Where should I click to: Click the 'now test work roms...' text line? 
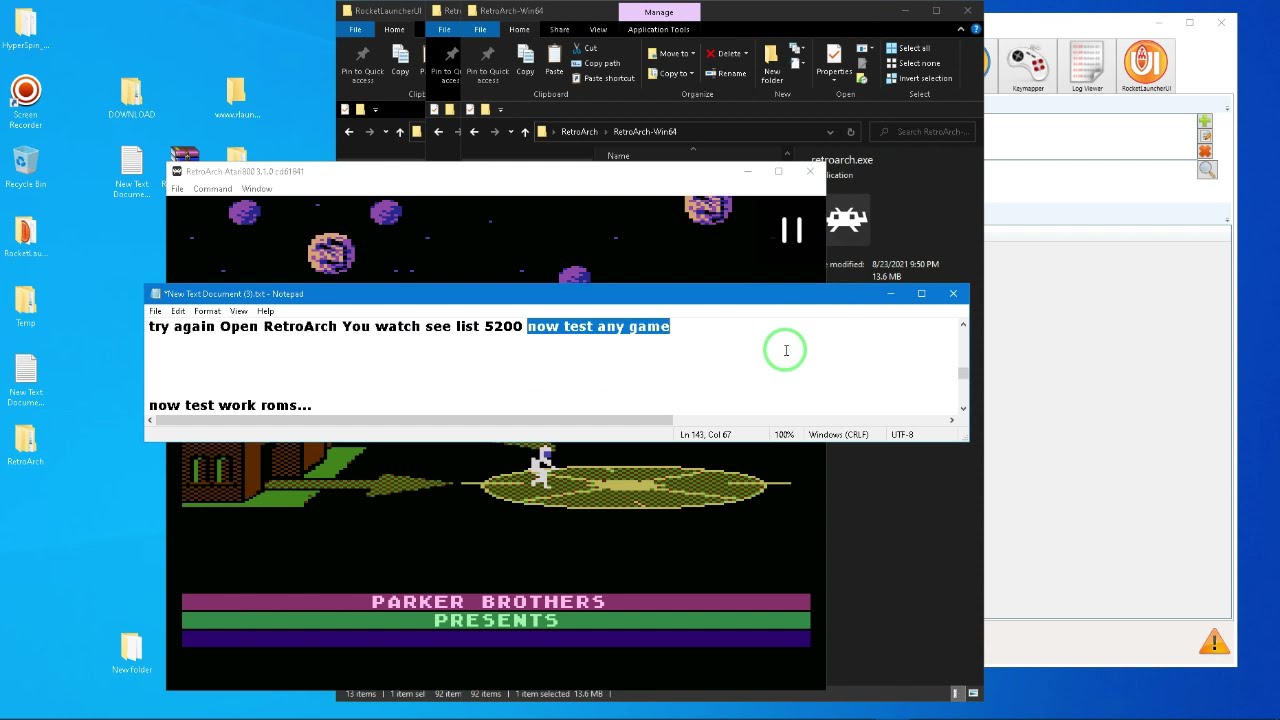(x=230, y=405)
